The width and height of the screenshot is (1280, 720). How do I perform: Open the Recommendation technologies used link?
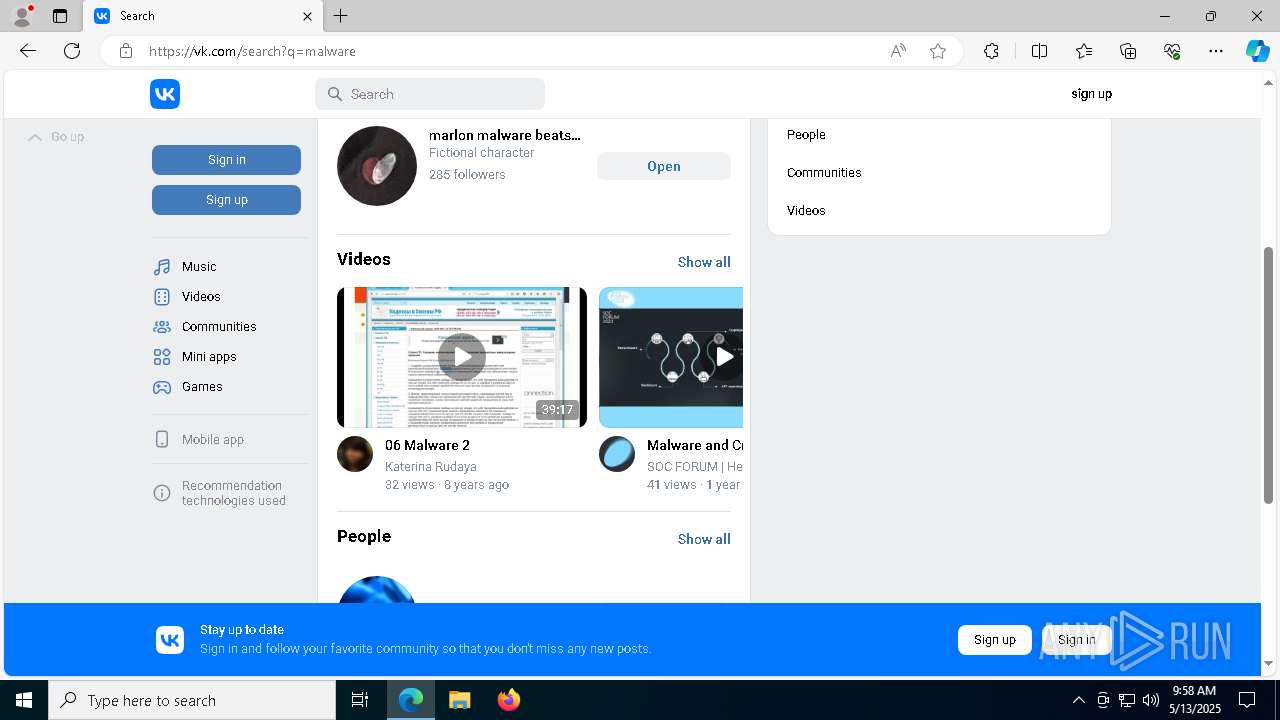[234, 493]
